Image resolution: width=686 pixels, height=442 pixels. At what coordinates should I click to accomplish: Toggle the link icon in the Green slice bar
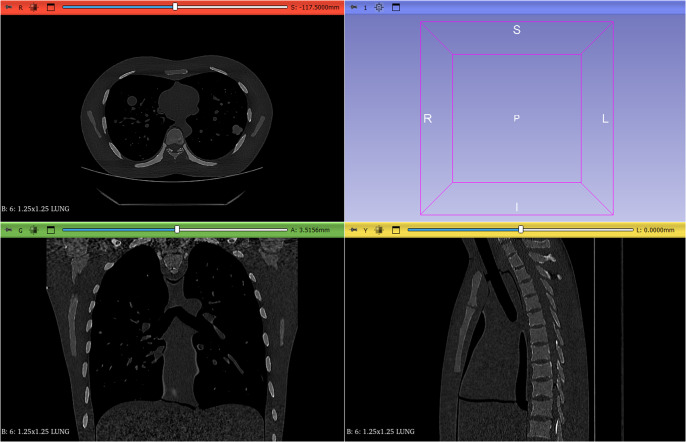(x=34, y=230)
